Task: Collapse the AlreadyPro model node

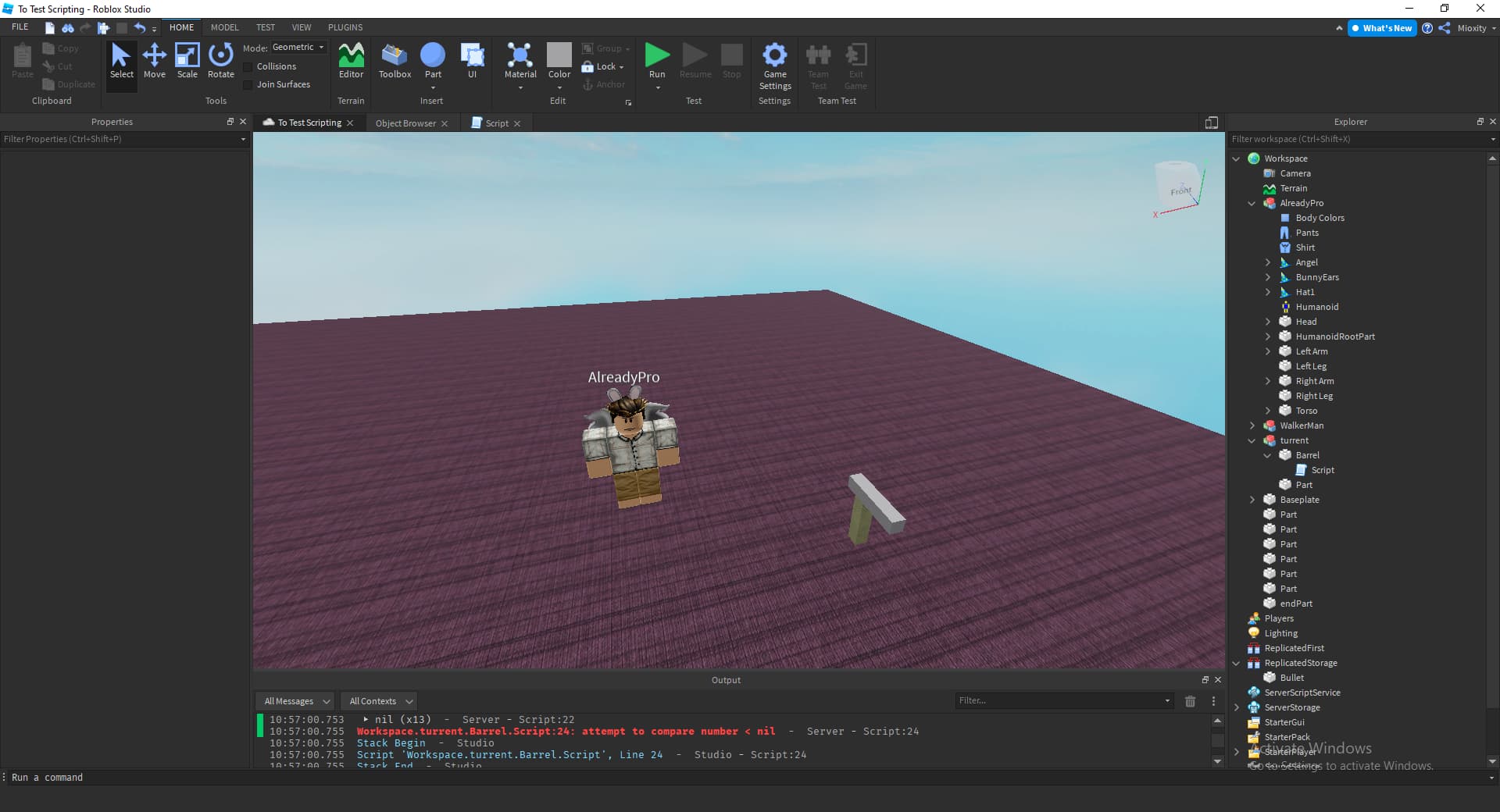Action: [x=1252, y=203]
